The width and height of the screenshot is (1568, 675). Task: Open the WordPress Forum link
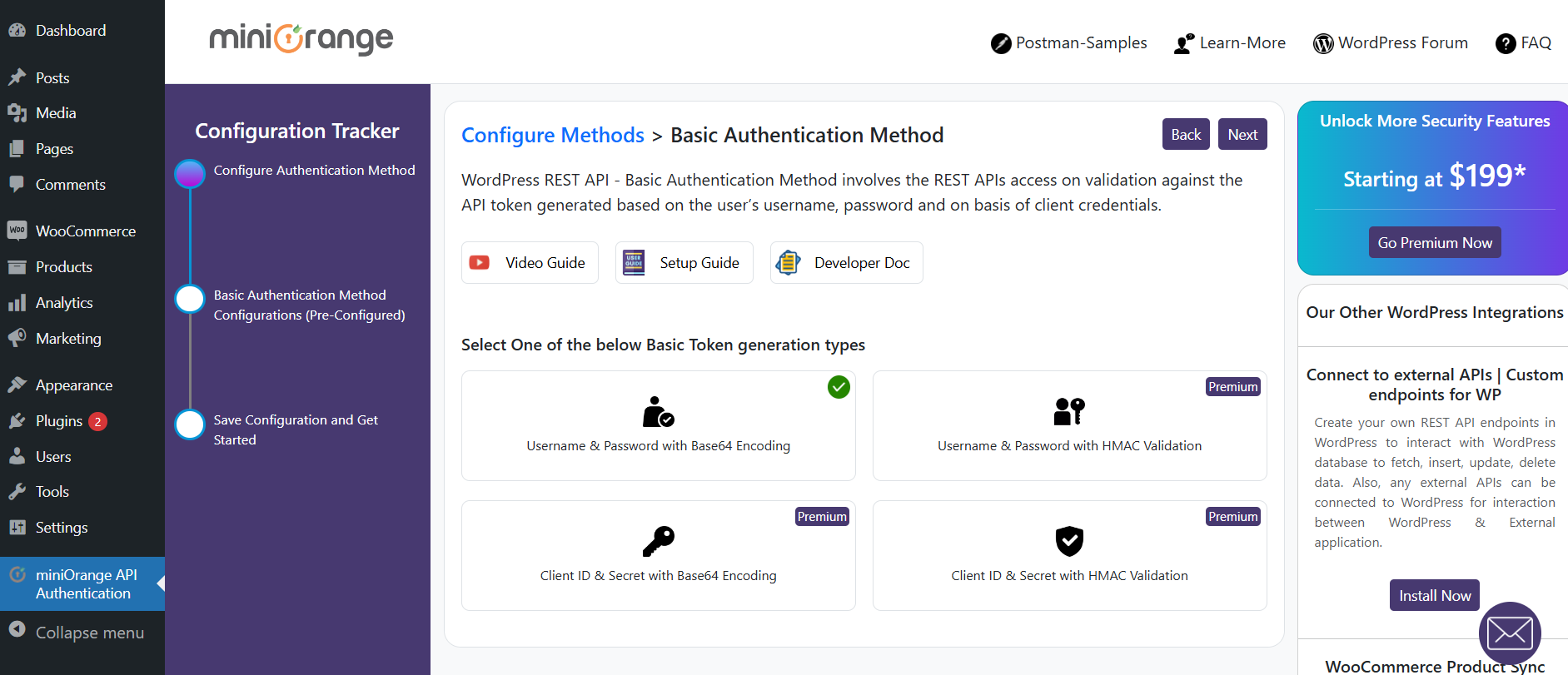click(1391, 43)
